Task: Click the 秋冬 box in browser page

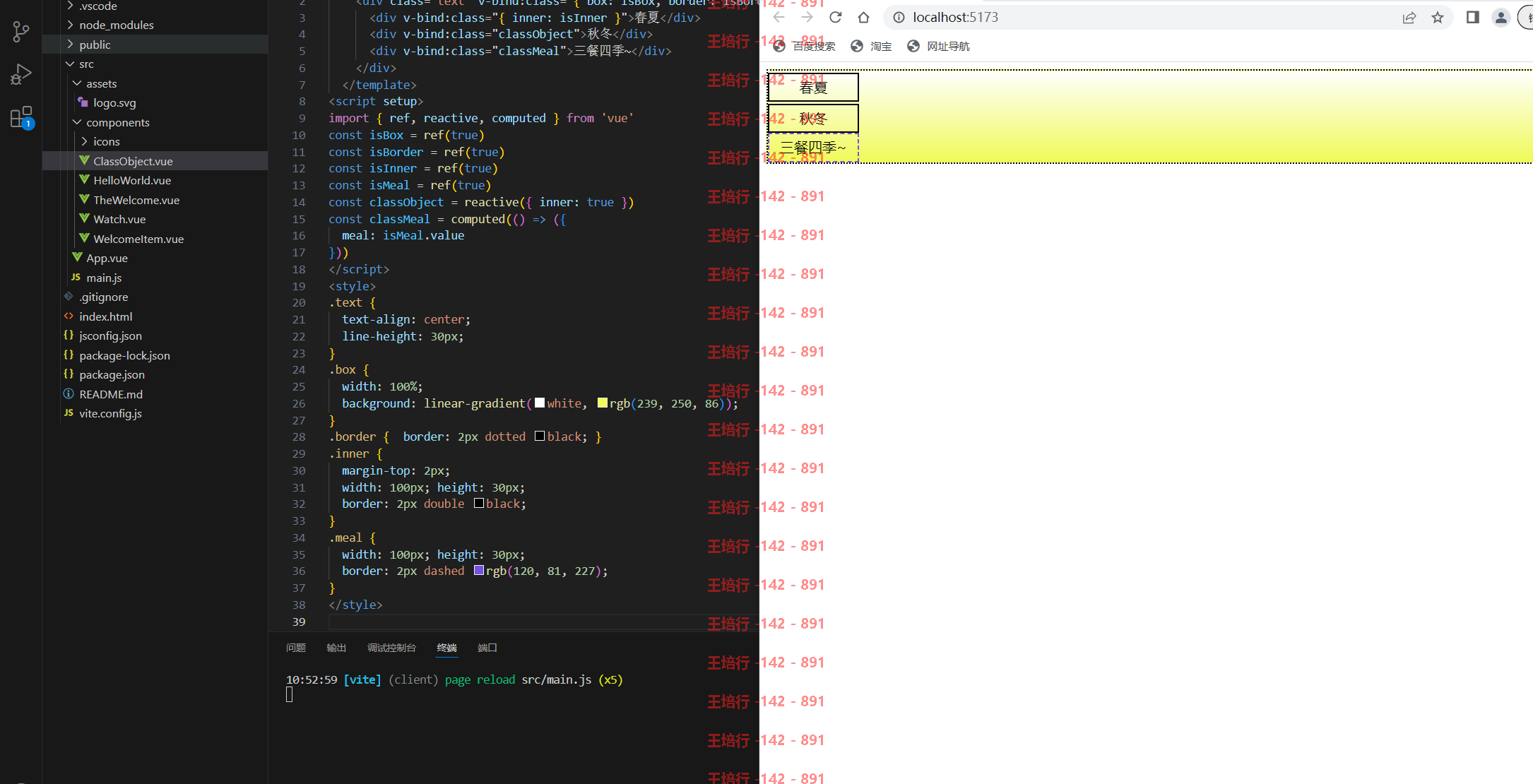Action: coord(813,118)
